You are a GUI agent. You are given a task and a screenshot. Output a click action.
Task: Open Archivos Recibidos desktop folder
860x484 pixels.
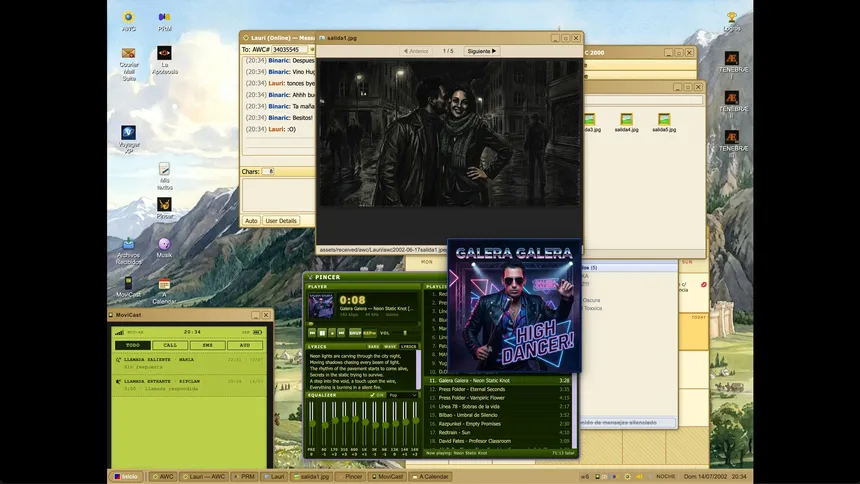pyautogui.click(x=128, y=251)
